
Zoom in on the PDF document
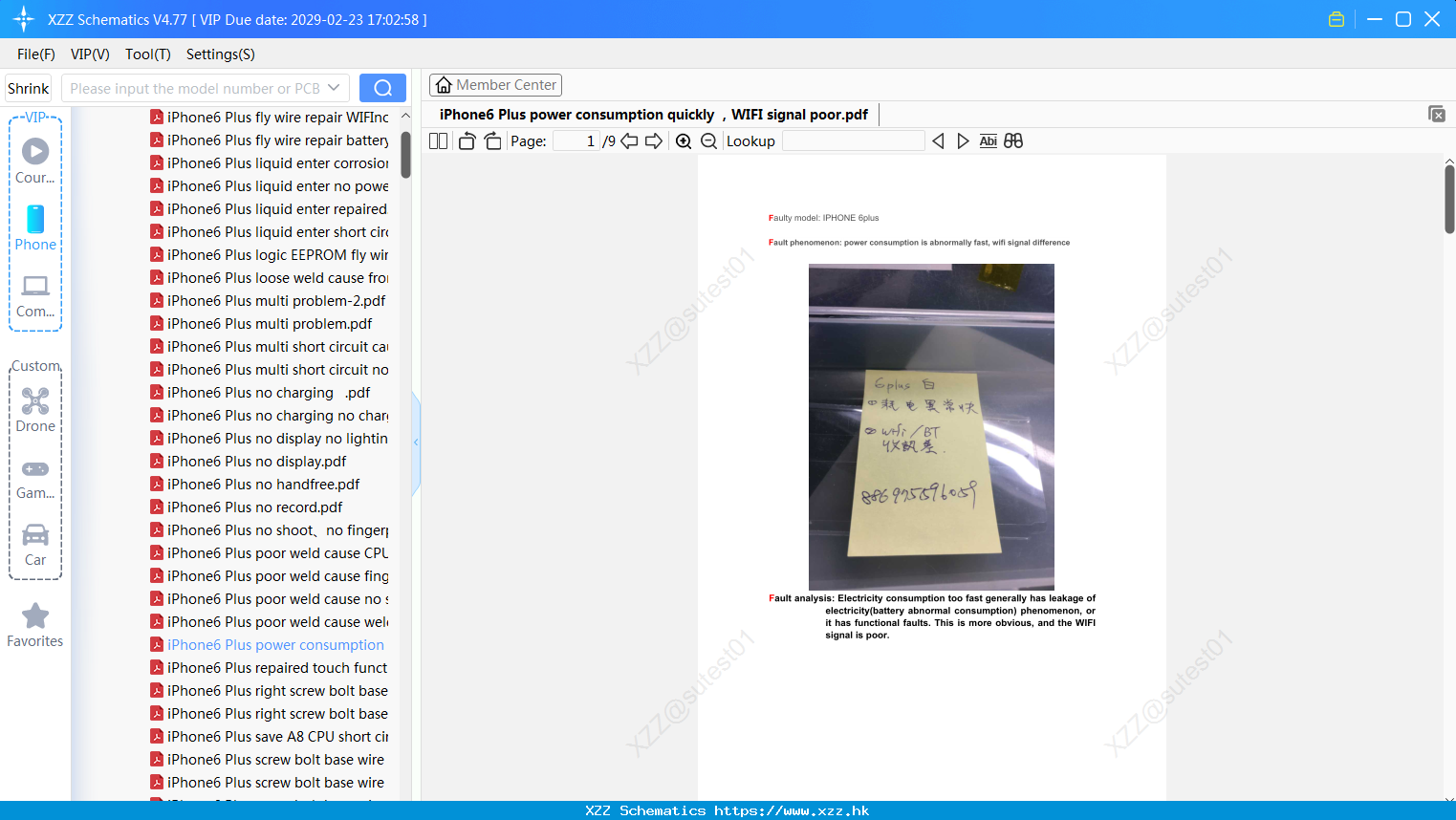tap(684, 141)
